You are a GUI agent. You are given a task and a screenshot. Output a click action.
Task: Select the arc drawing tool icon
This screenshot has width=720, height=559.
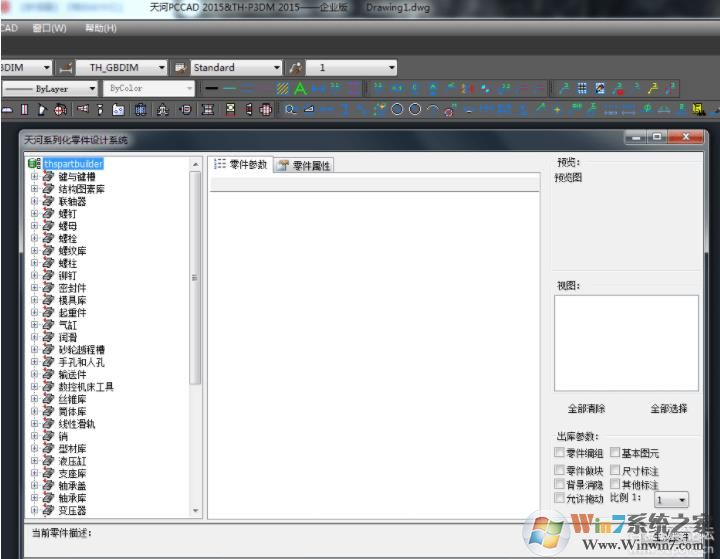point(432,110)
